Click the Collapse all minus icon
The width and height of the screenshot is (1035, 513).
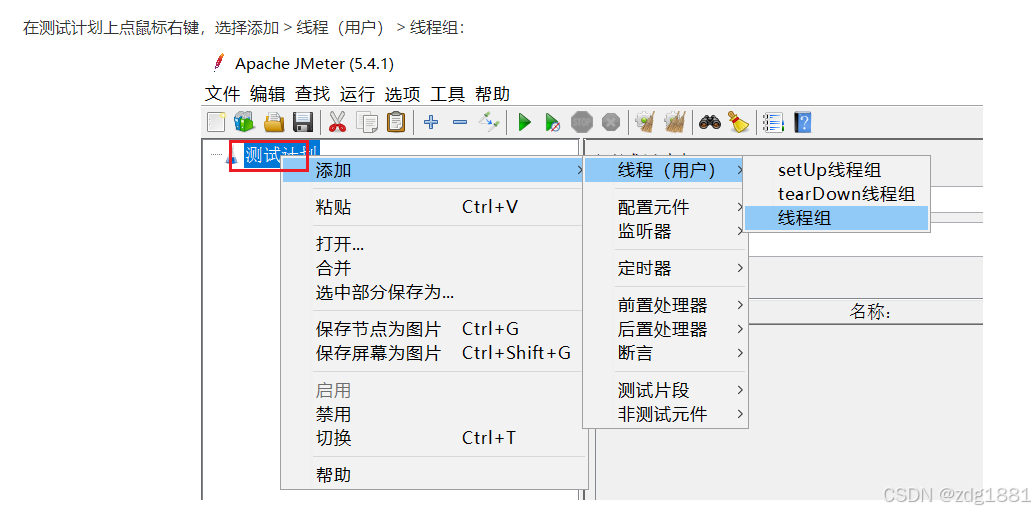(460, 122)
